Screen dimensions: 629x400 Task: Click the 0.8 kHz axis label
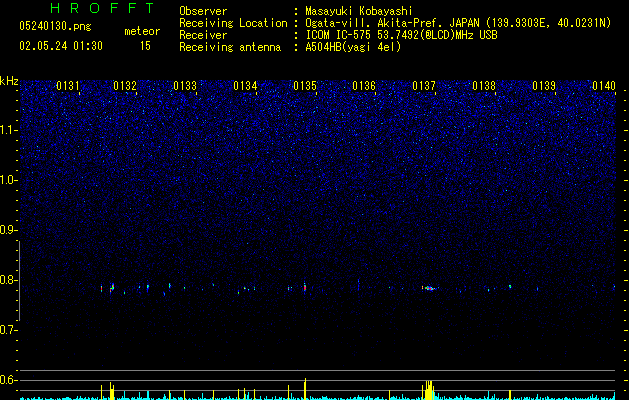(8, 280)
